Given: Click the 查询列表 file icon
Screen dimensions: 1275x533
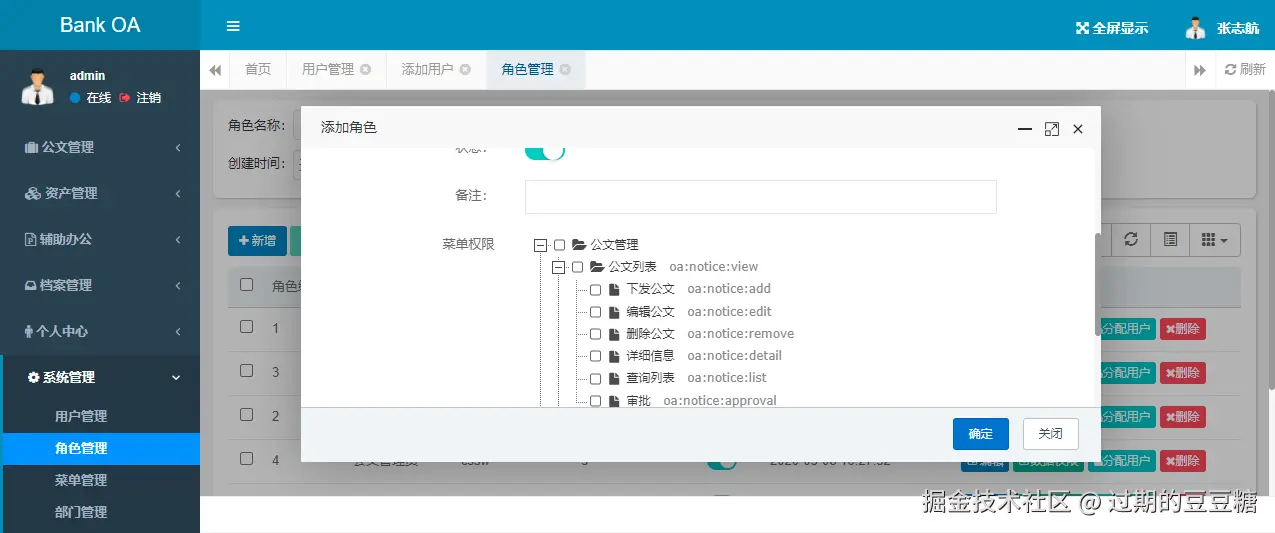Looking at the screenshot, I should [x=613, y=378].
